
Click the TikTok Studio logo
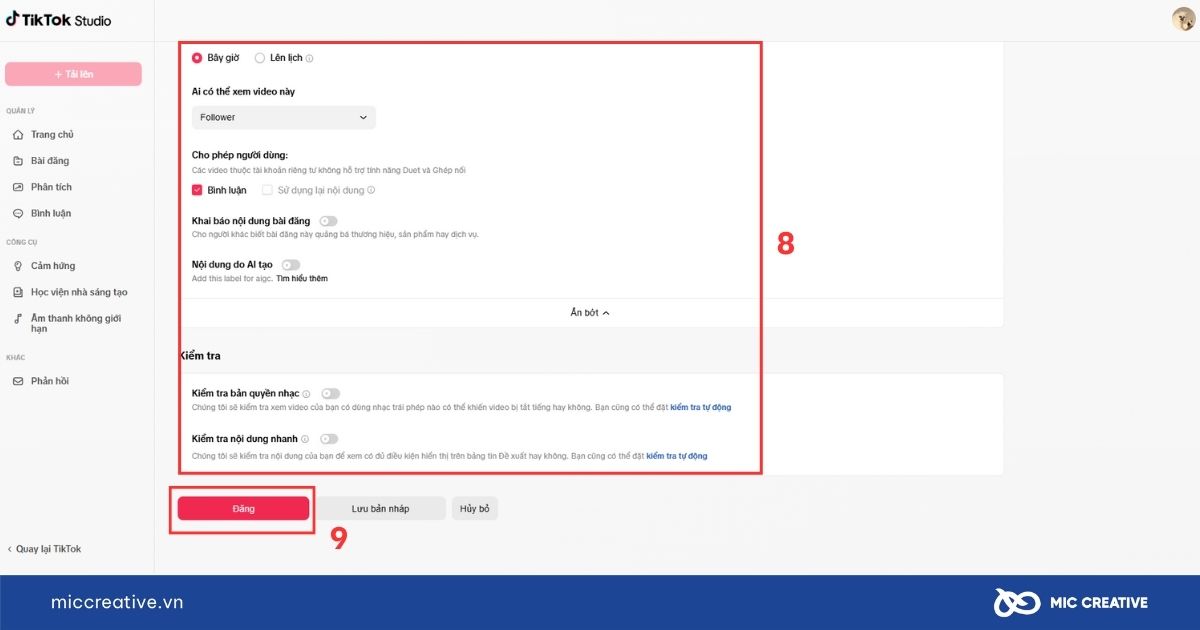(59, 20)
